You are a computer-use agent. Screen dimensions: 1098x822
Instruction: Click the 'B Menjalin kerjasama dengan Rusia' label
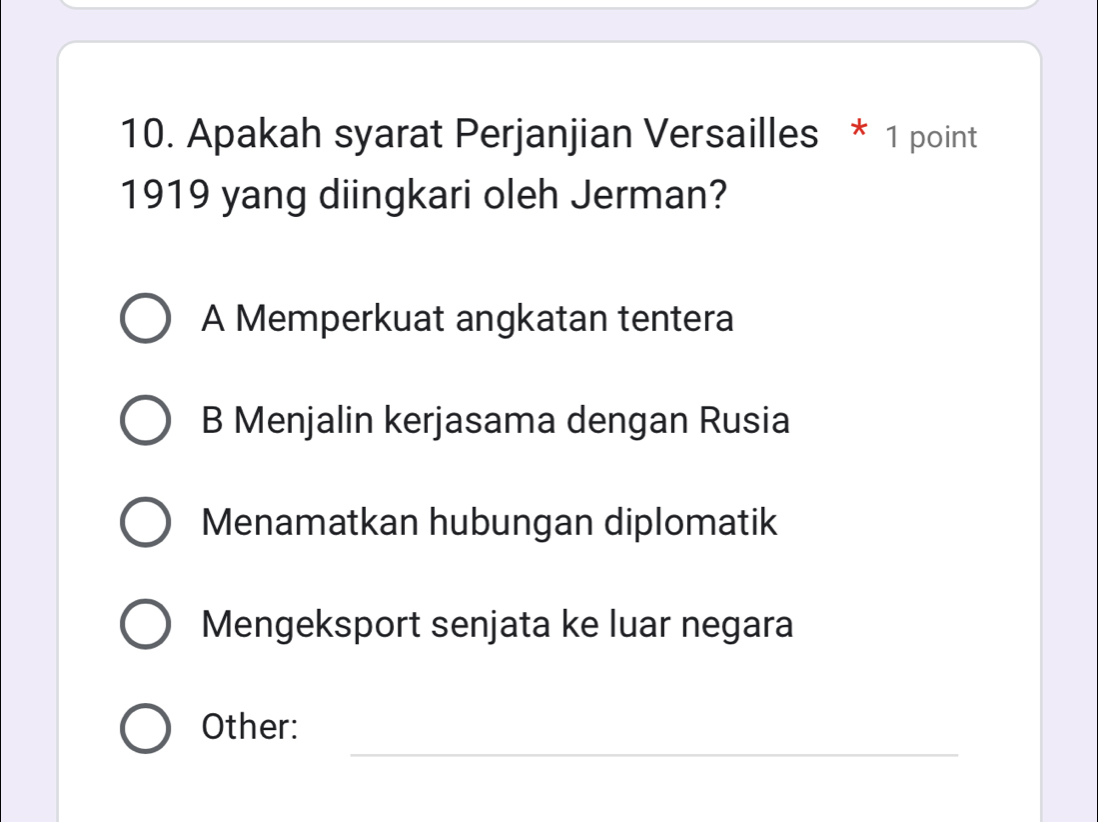click(495, 422)
